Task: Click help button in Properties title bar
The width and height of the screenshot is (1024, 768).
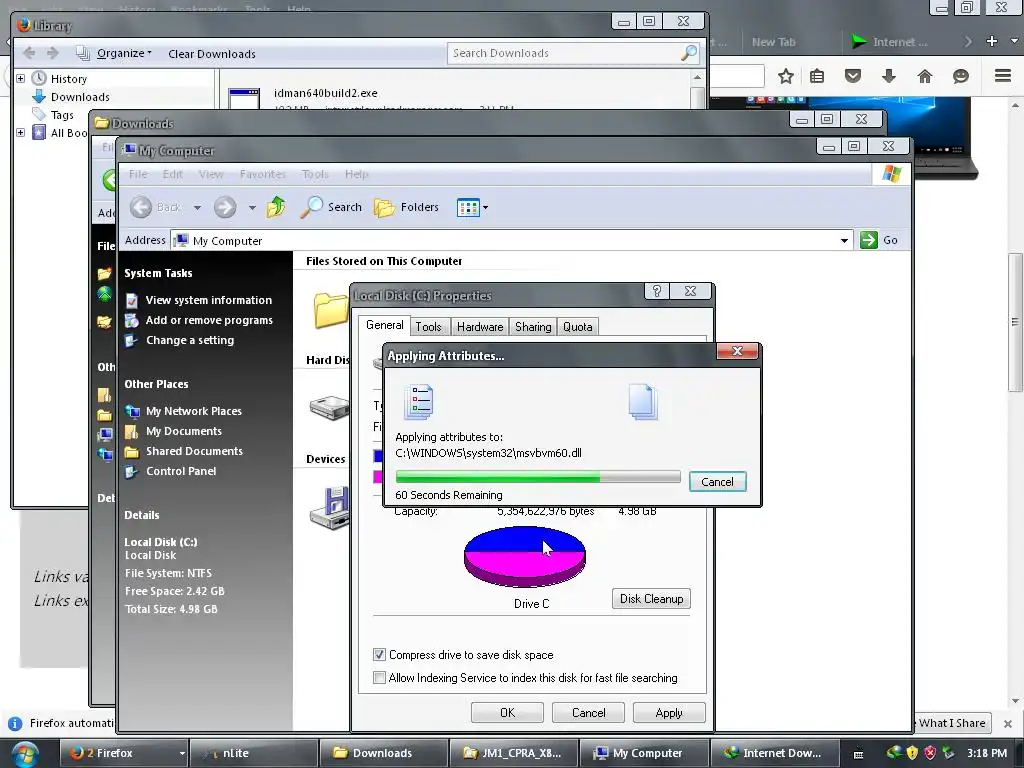Action: [657, 291]
